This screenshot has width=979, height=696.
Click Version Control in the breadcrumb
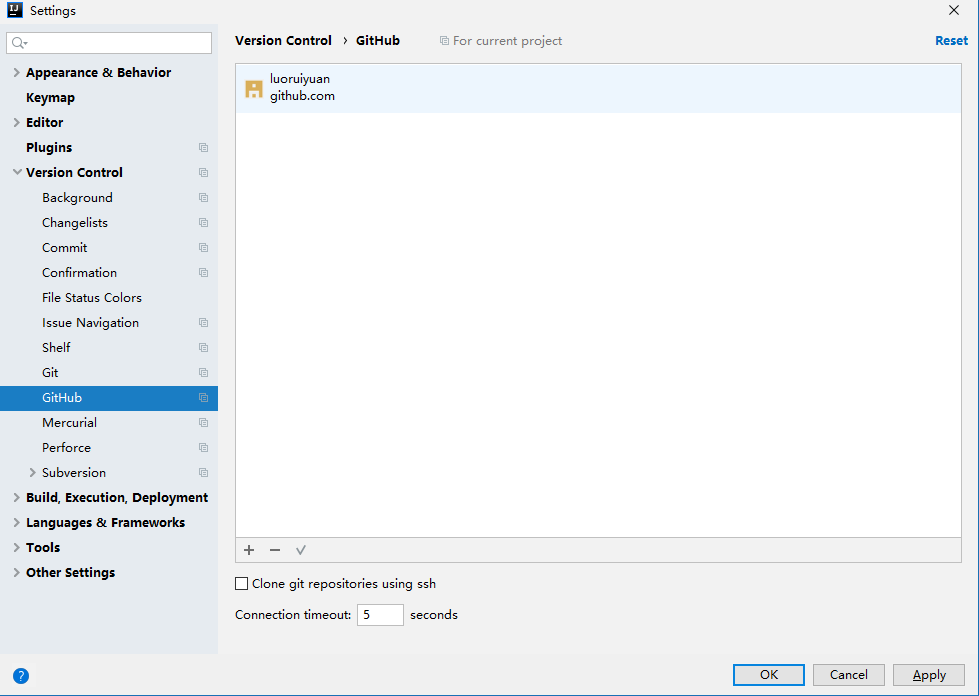(x=283, y=41)
